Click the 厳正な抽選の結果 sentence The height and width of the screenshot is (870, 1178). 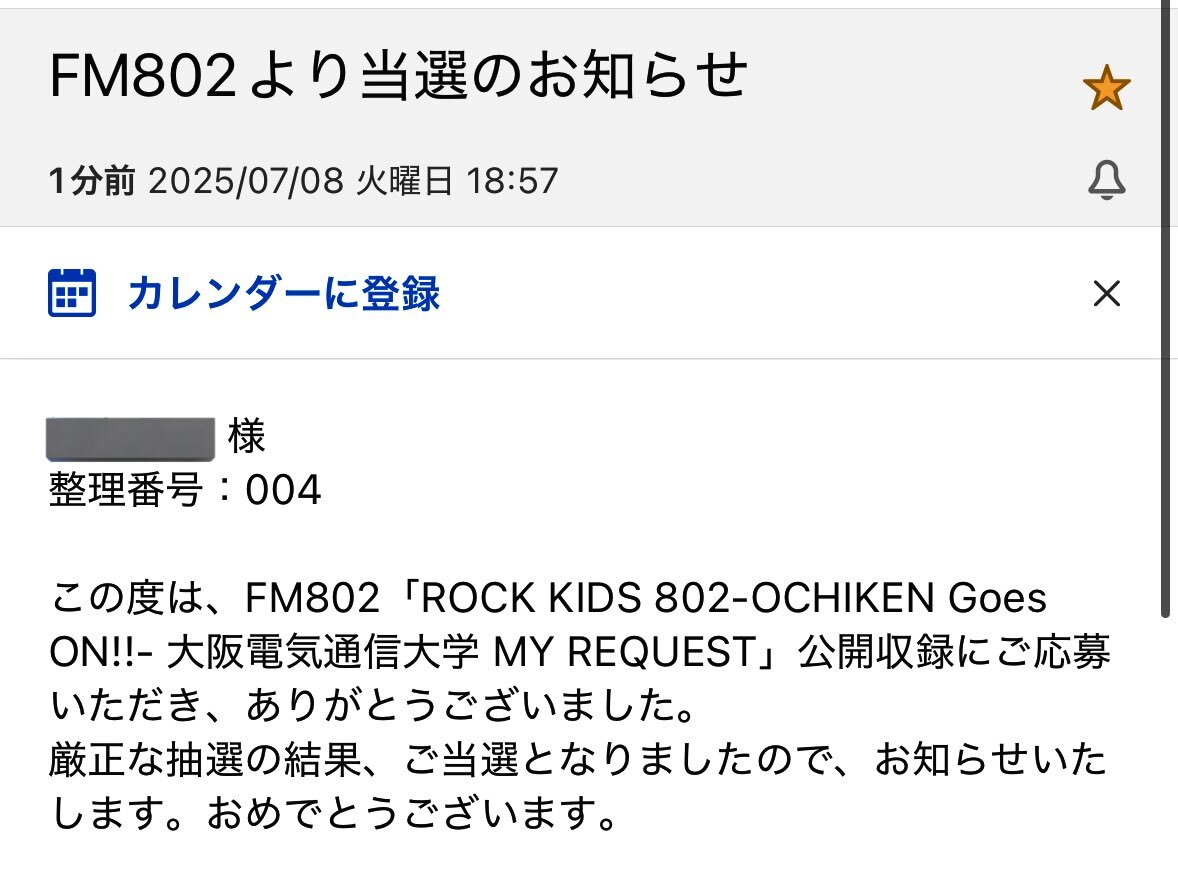point(206,759)
